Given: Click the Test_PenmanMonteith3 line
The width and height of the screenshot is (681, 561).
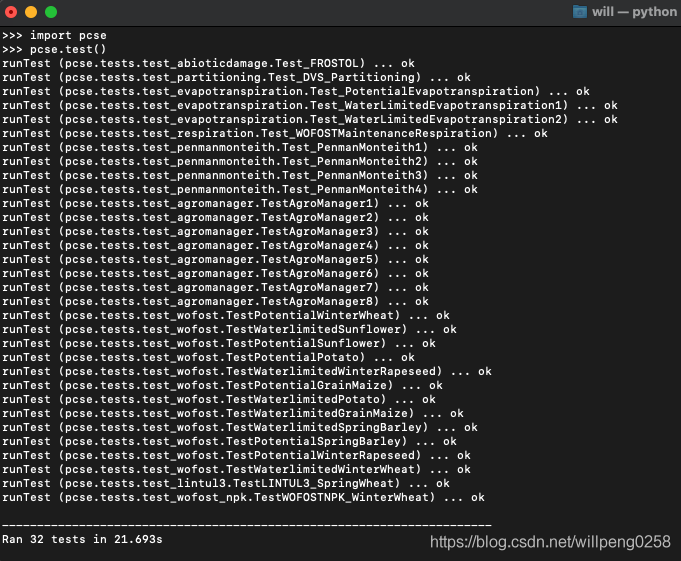Looking at the screenshot, I should [240, 175].
